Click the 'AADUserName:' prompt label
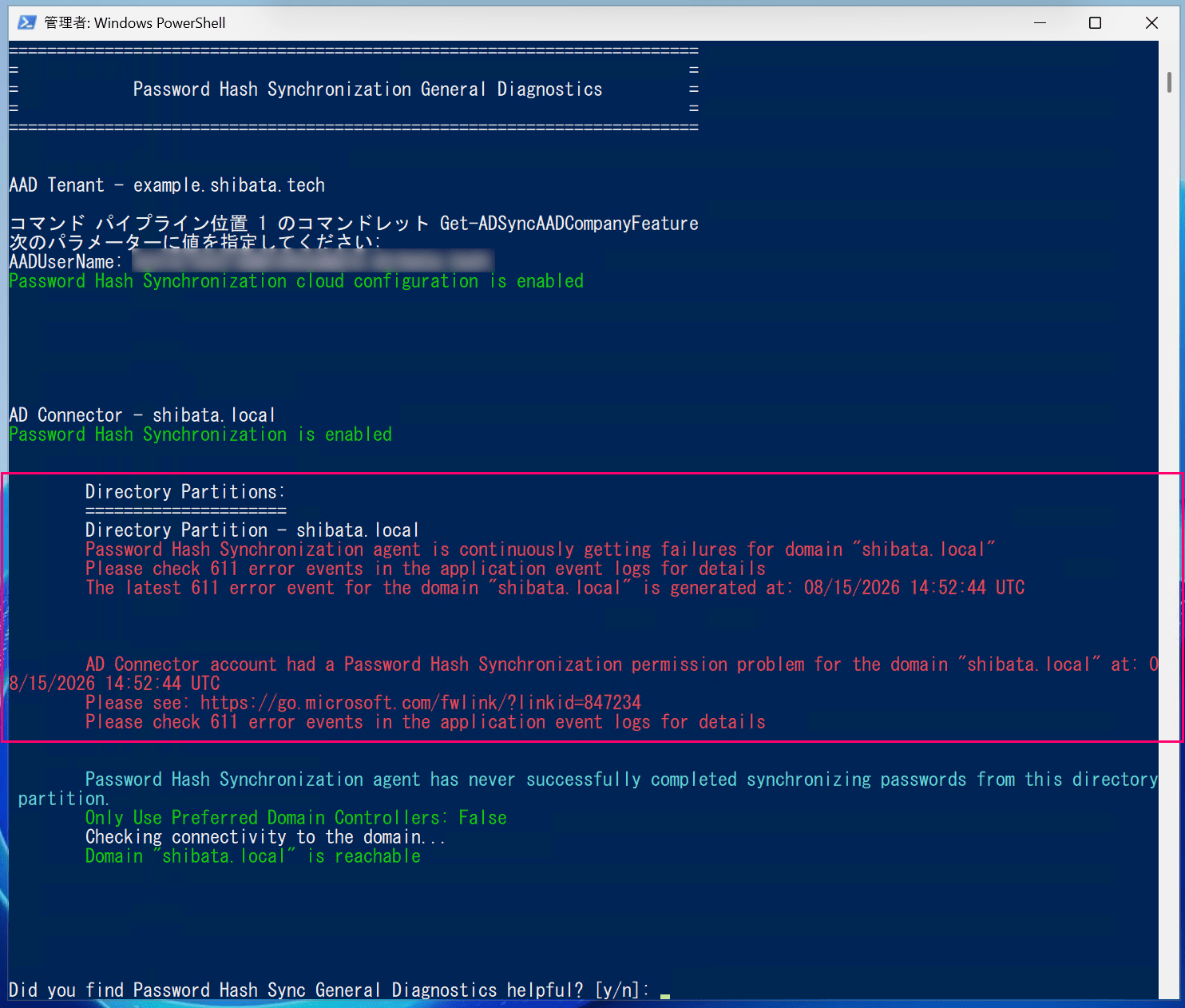Image resolution: width=1185 pixels, height=1008 pixels. (65, 262)
